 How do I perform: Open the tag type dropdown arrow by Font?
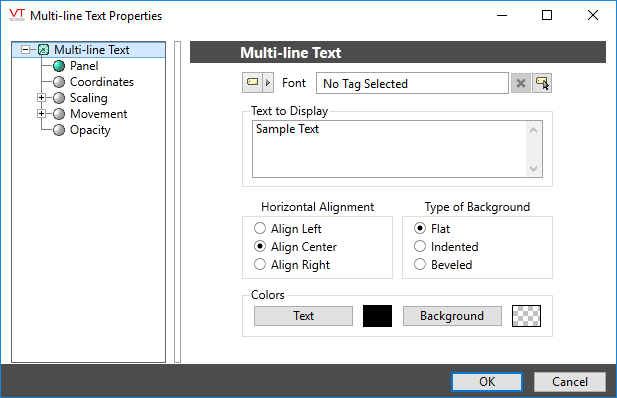(x=268, y=83)
